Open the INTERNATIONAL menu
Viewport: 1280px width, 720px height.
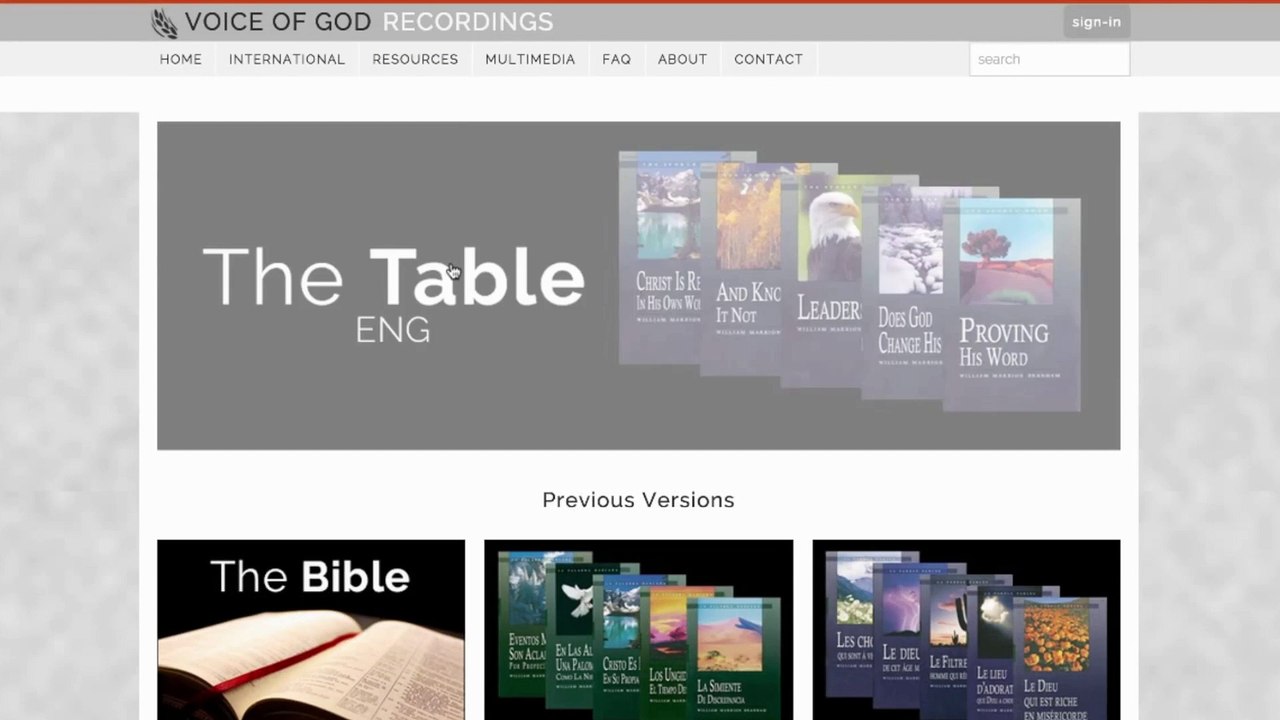coord(287,59)
